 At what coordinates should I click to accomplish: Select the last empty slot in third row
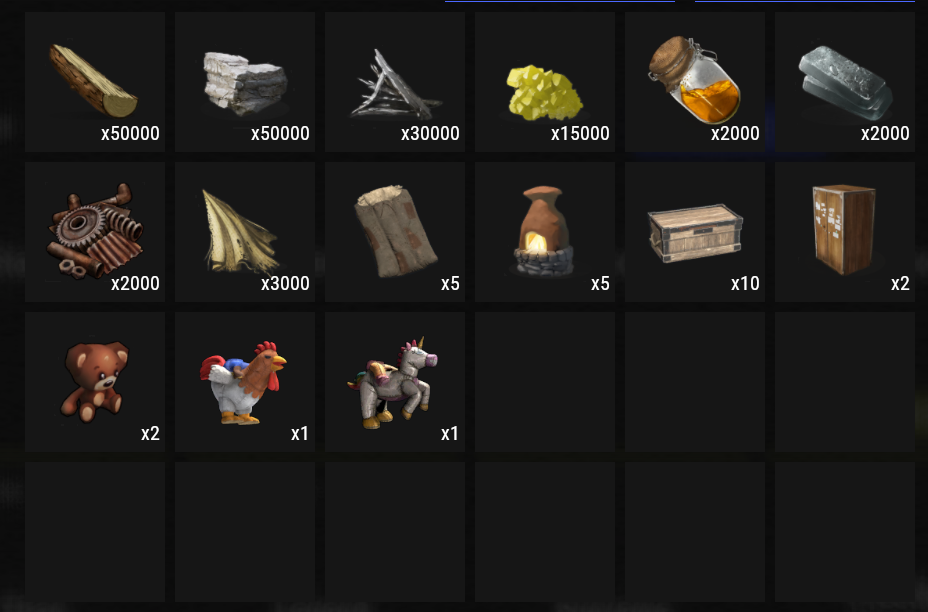coord(845,382)
